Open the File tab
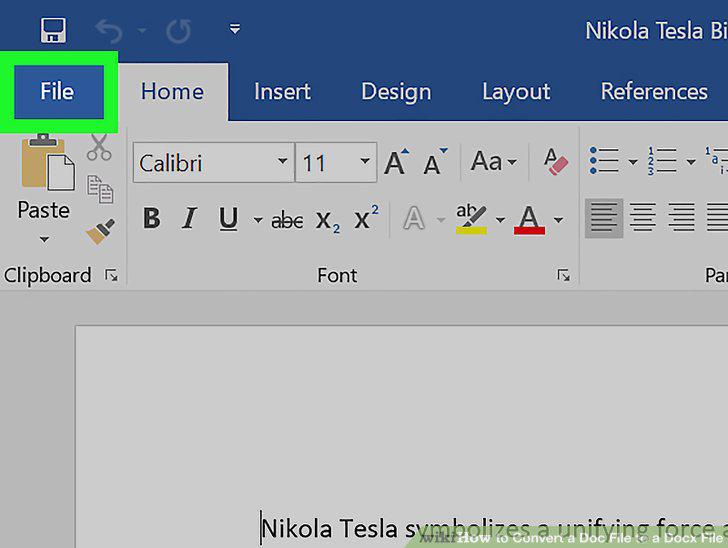Screen dimensions: 728x548 click(58, 91)
